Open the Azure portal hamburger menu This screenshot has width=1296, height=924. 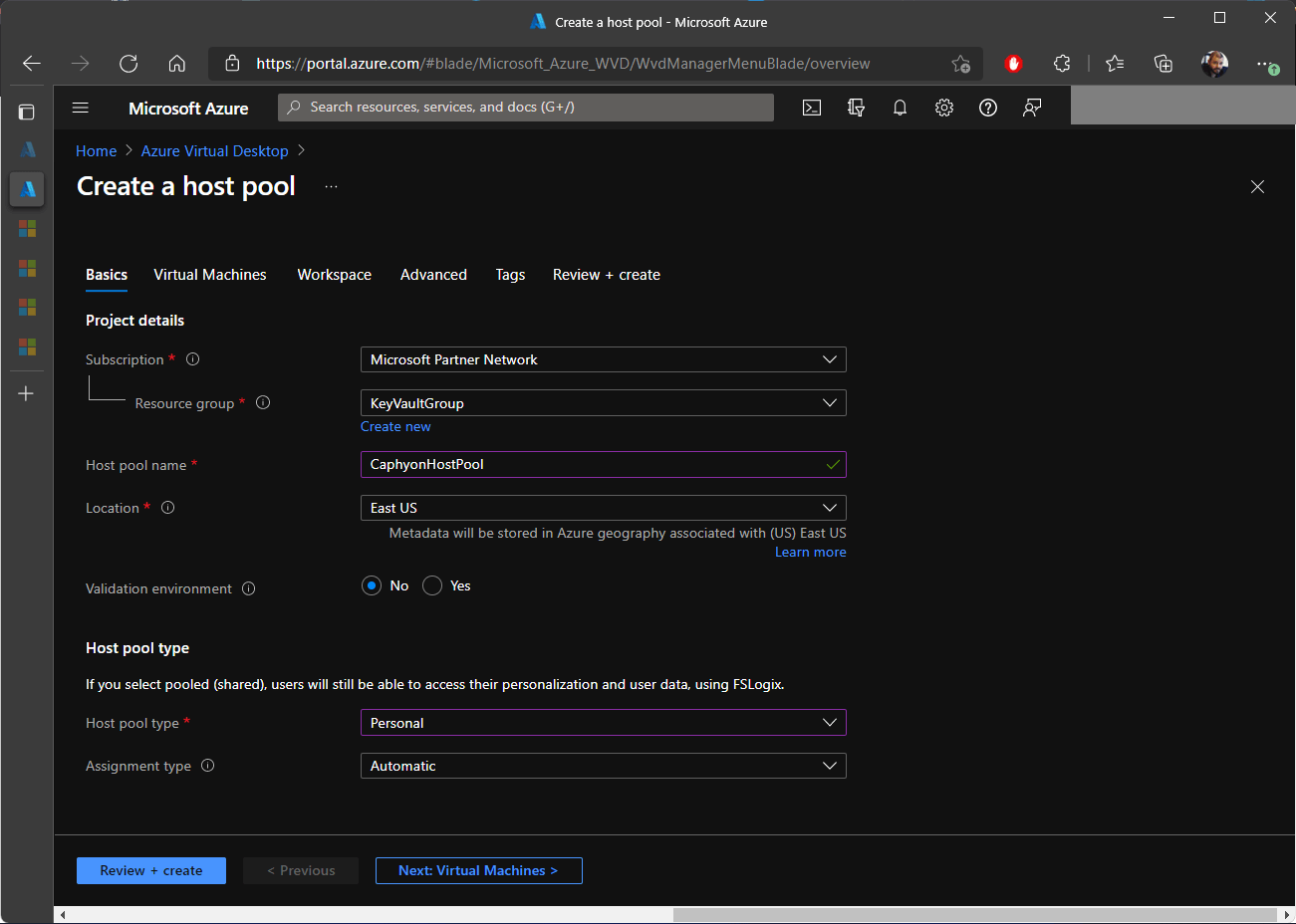pyautogui.click(x=81, y=108)
